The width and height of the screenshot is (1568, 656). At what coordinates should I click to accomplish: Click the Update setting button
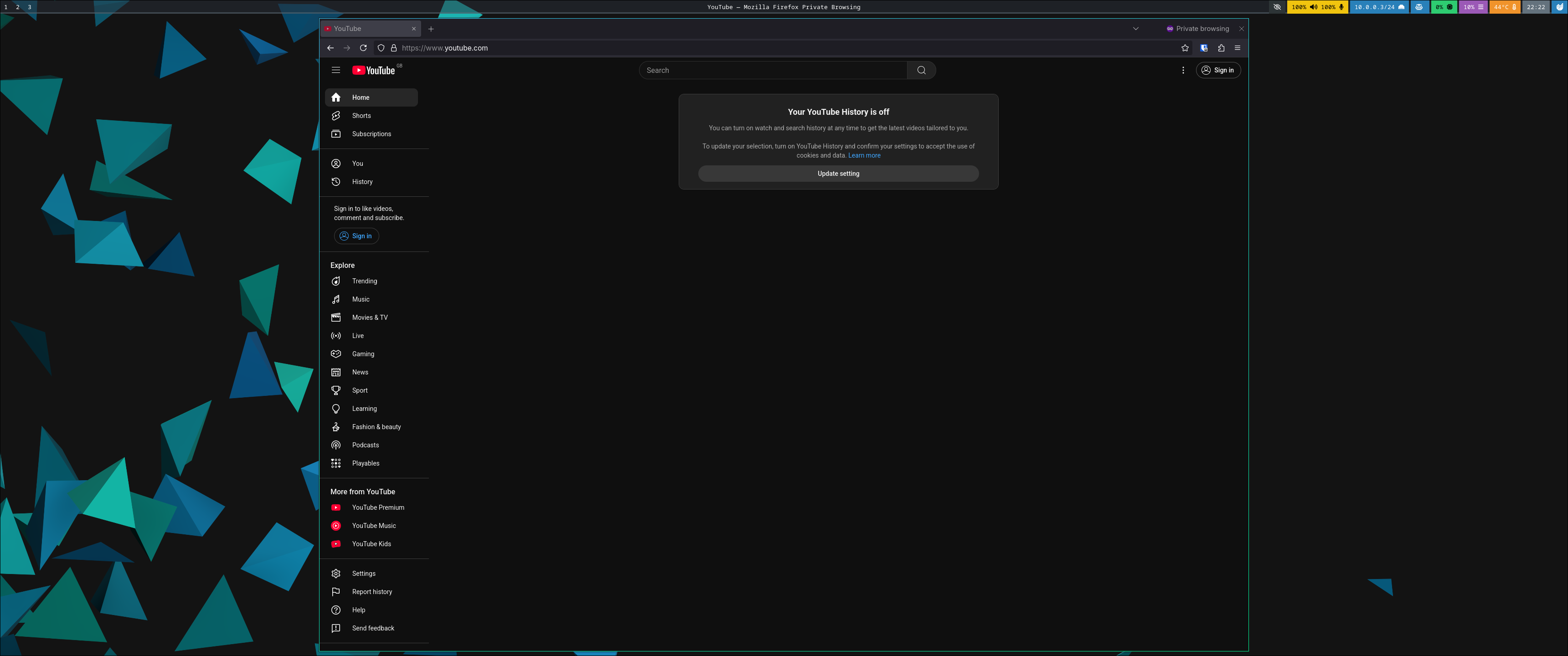tap(838, 174)
